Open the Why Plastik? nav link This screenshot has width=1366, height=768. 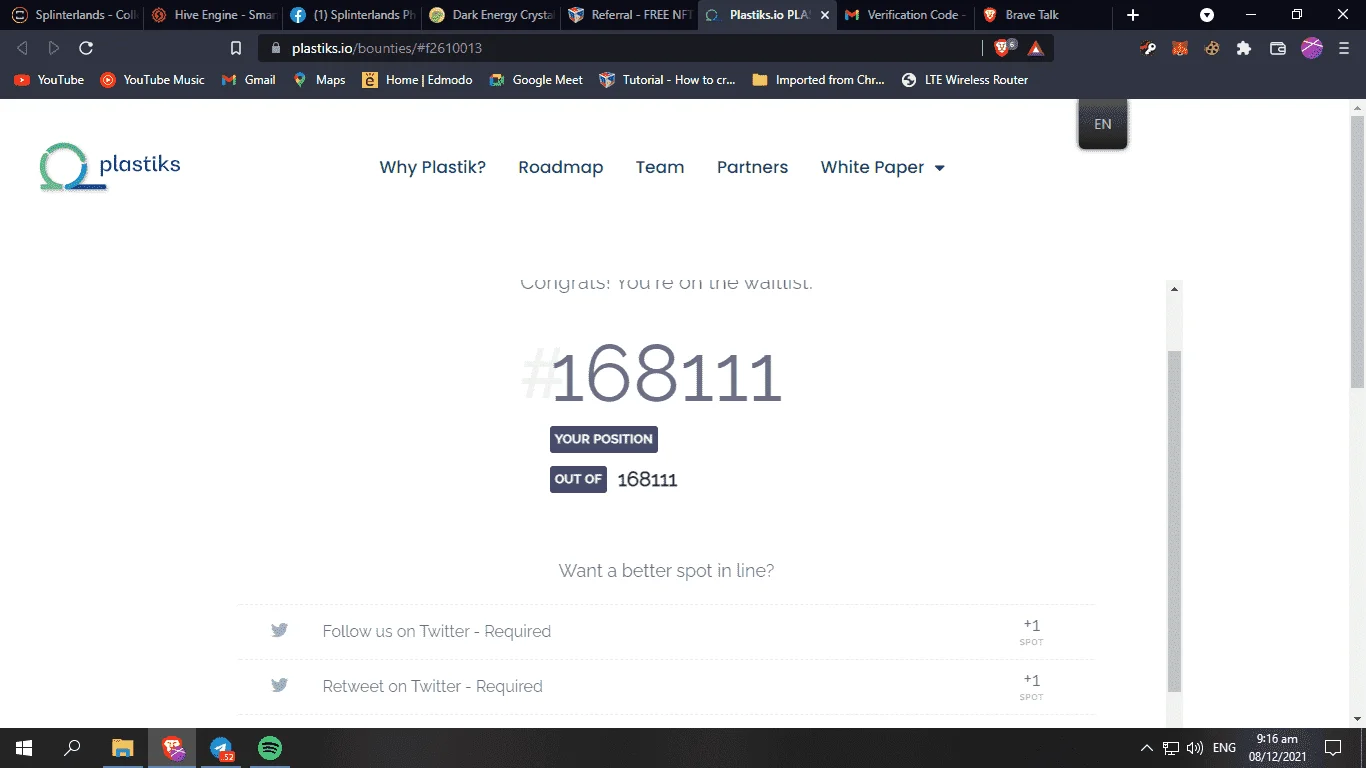point(432,167)
